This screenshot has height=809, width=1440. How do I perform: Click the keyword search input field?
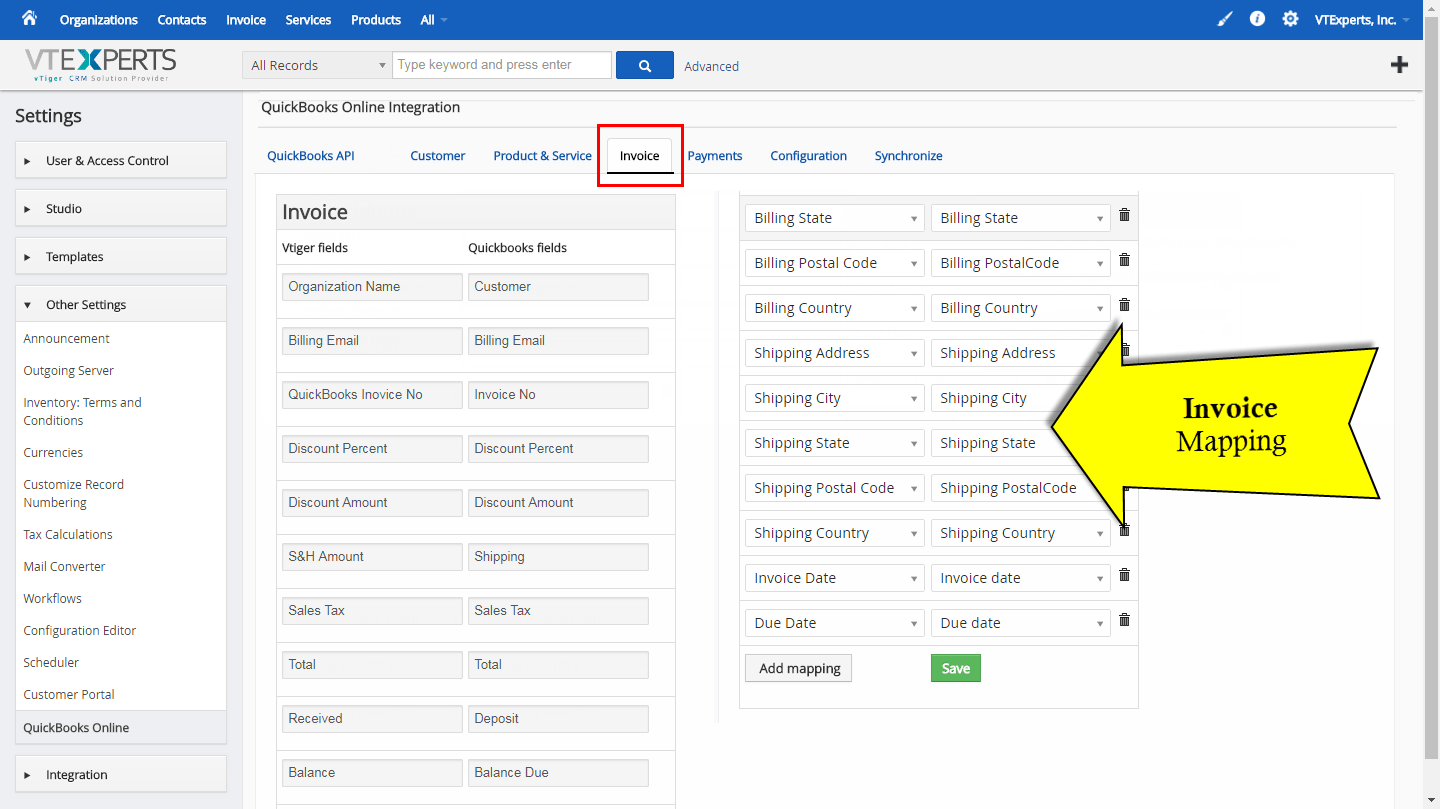point(502,64)
